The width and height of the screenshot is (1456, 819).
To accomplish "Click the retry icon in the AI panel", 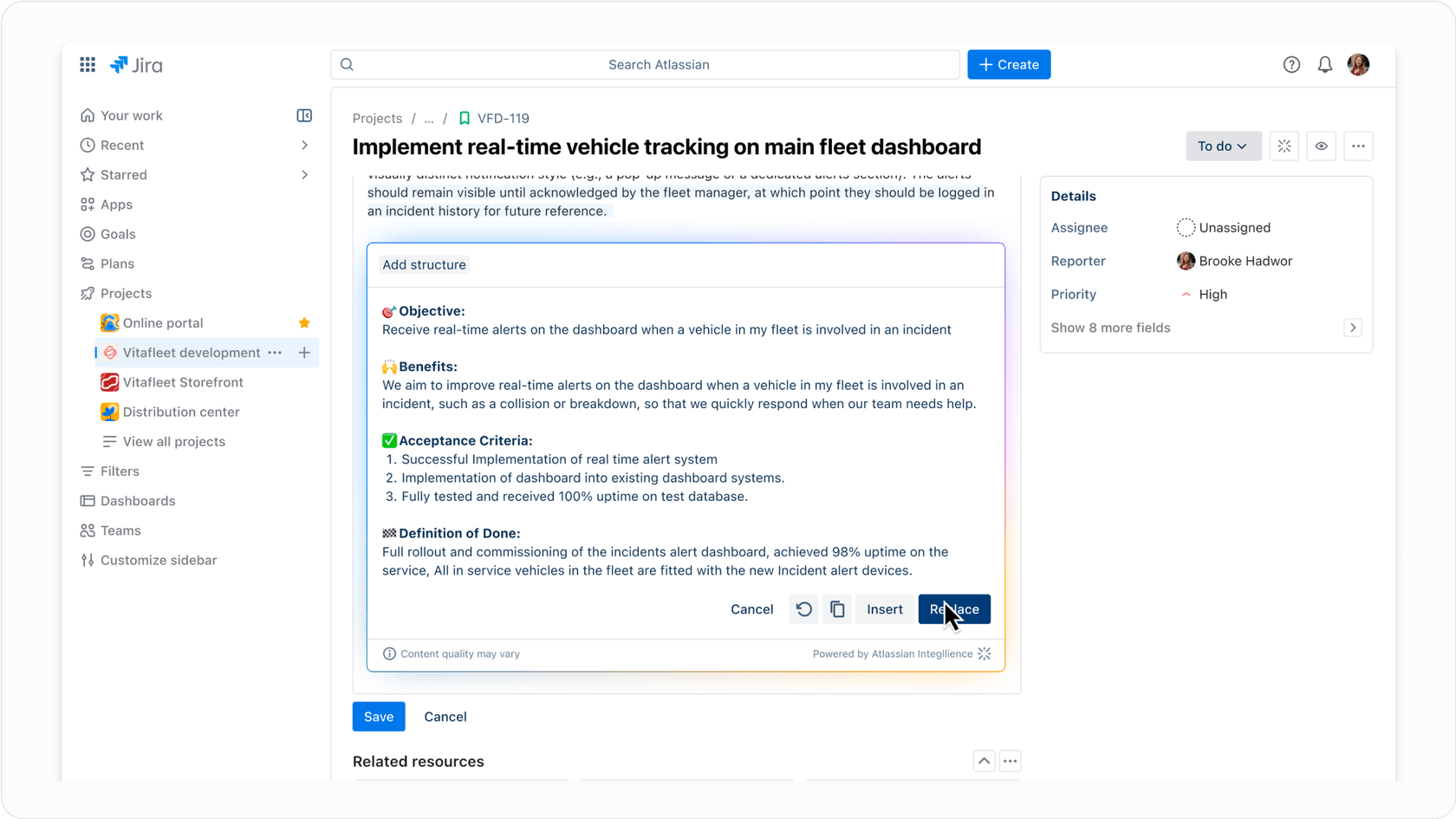I will pos(804,609).
